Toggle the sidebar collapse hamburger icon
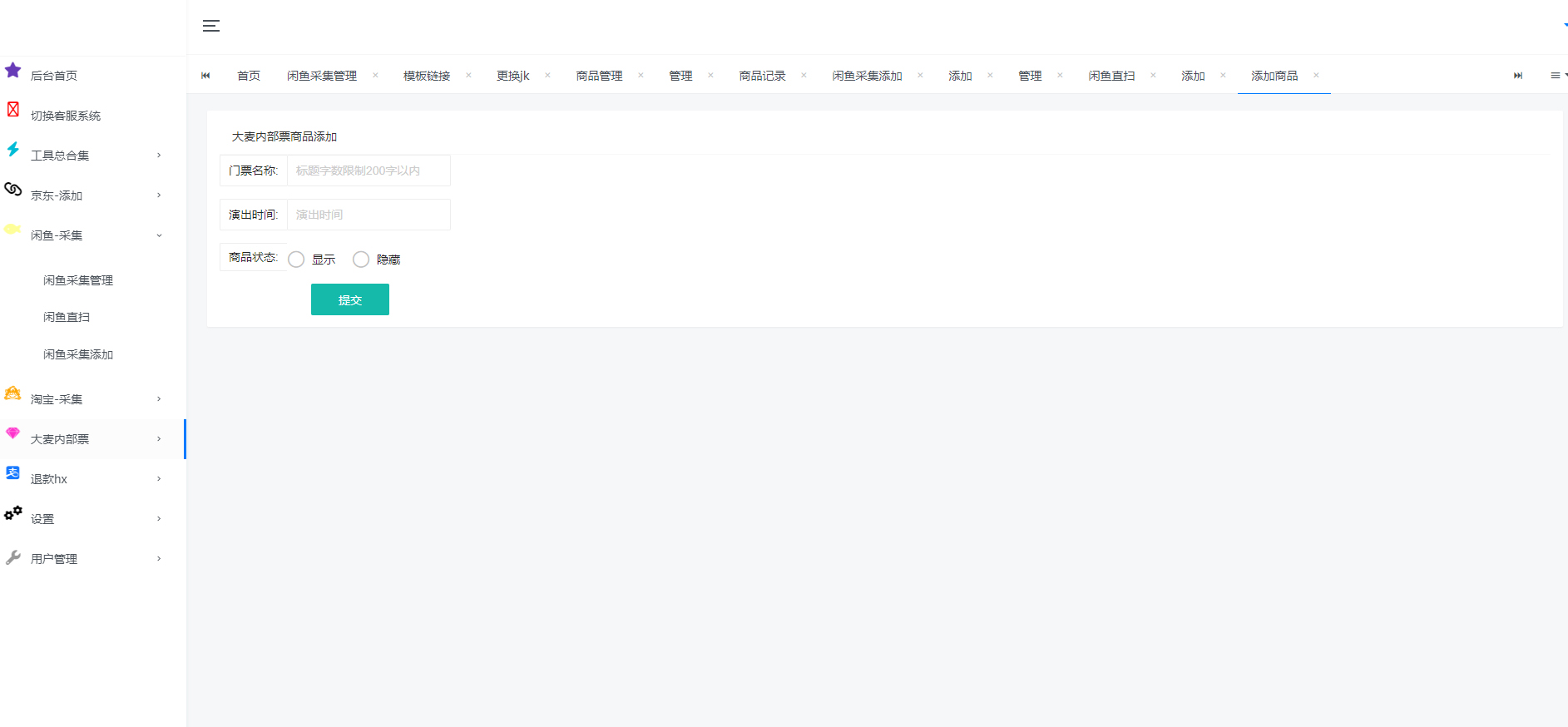The width and height of the screenshot is (1568, 727). coord(211,26)
